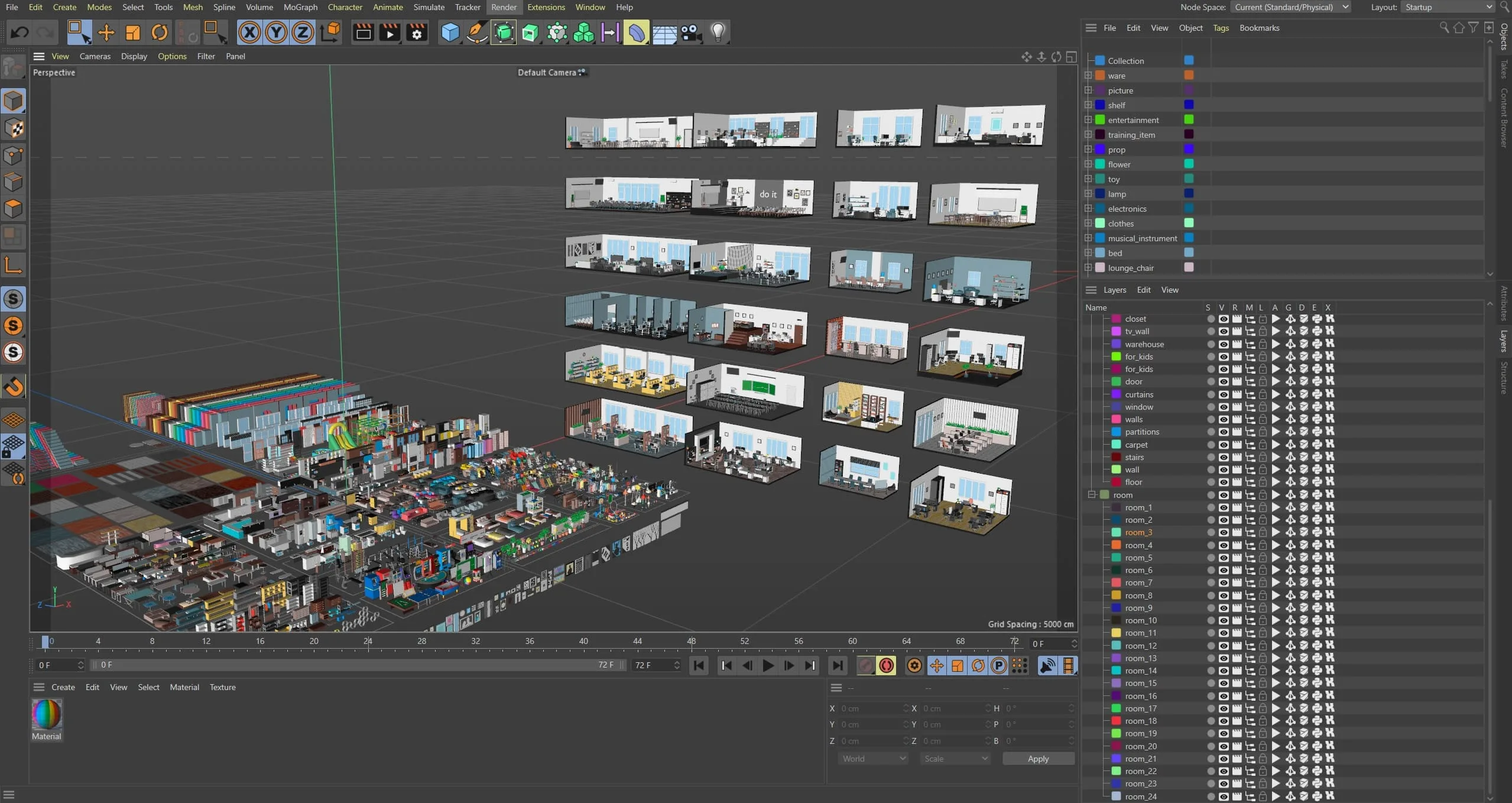Toggle visibility eye of closet layer
This screenshot has width=1512, height=803.
pyautogui.click(x=1223, y=319)
